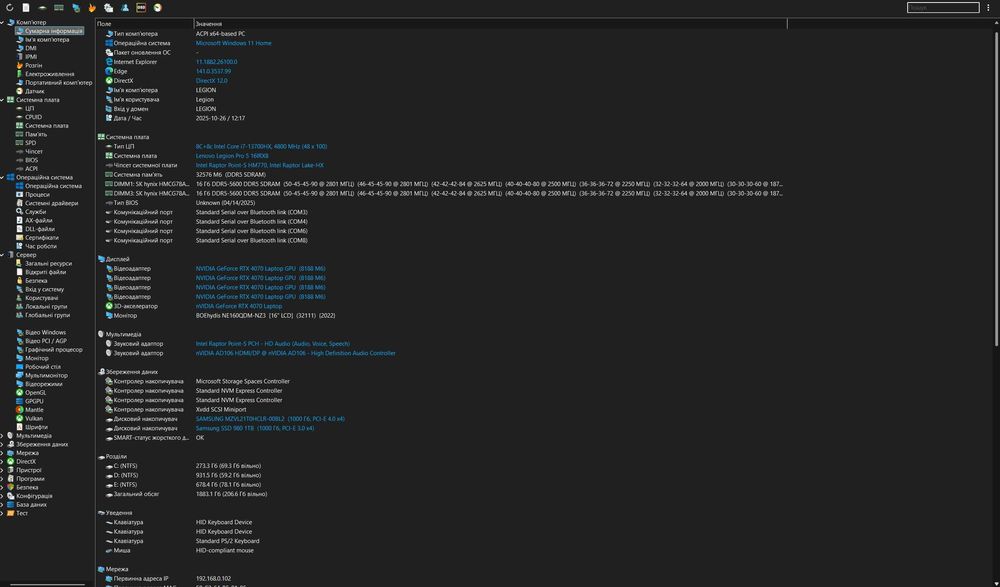Expand the Програми tree node
The image size is (1000, 587).
pyautogui.click(x=3, y=479)
